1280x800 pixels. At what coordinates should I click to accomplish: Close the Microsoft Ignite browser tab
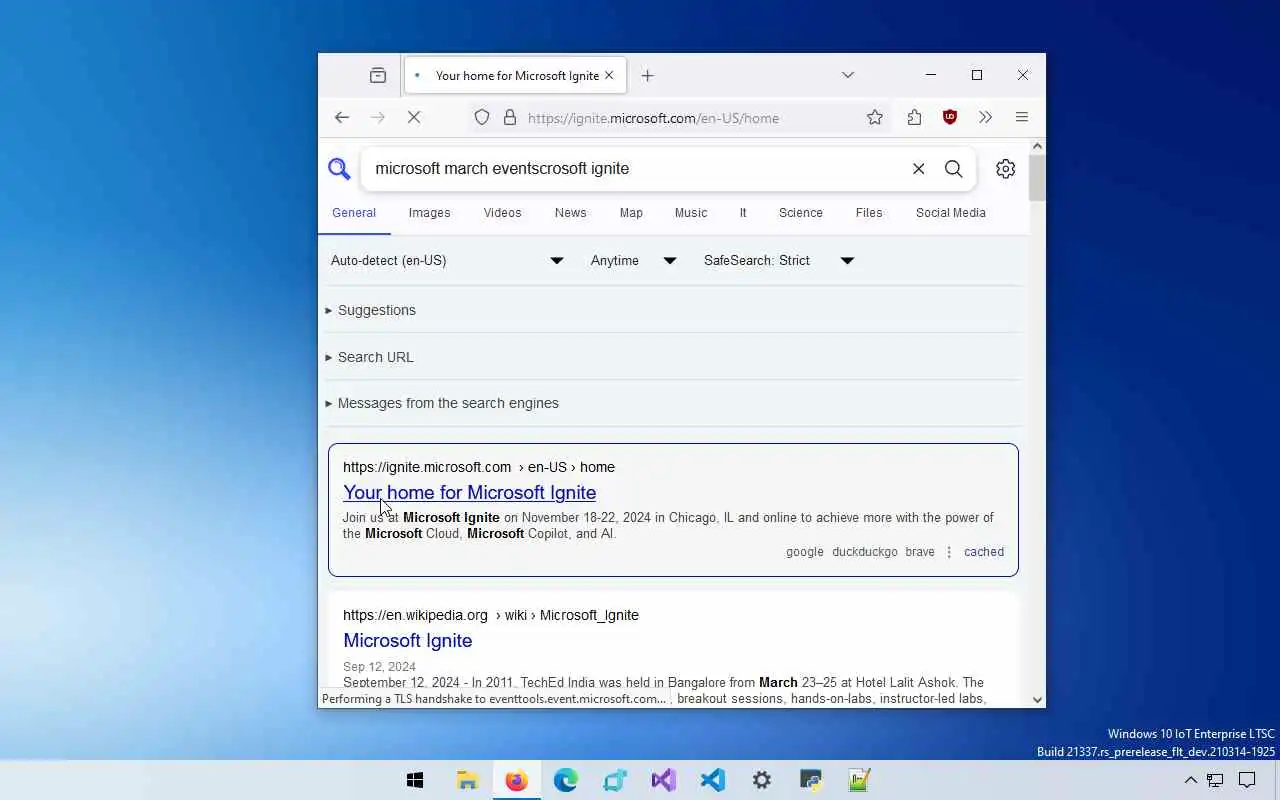pos(609,75)
